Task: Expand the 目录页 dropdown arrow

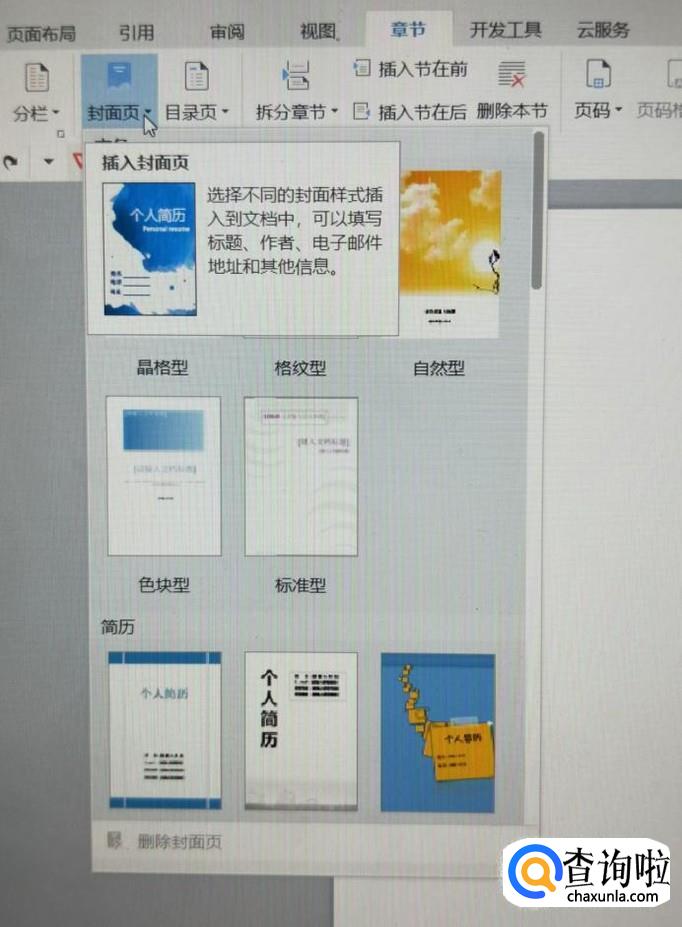Action: 225,111
